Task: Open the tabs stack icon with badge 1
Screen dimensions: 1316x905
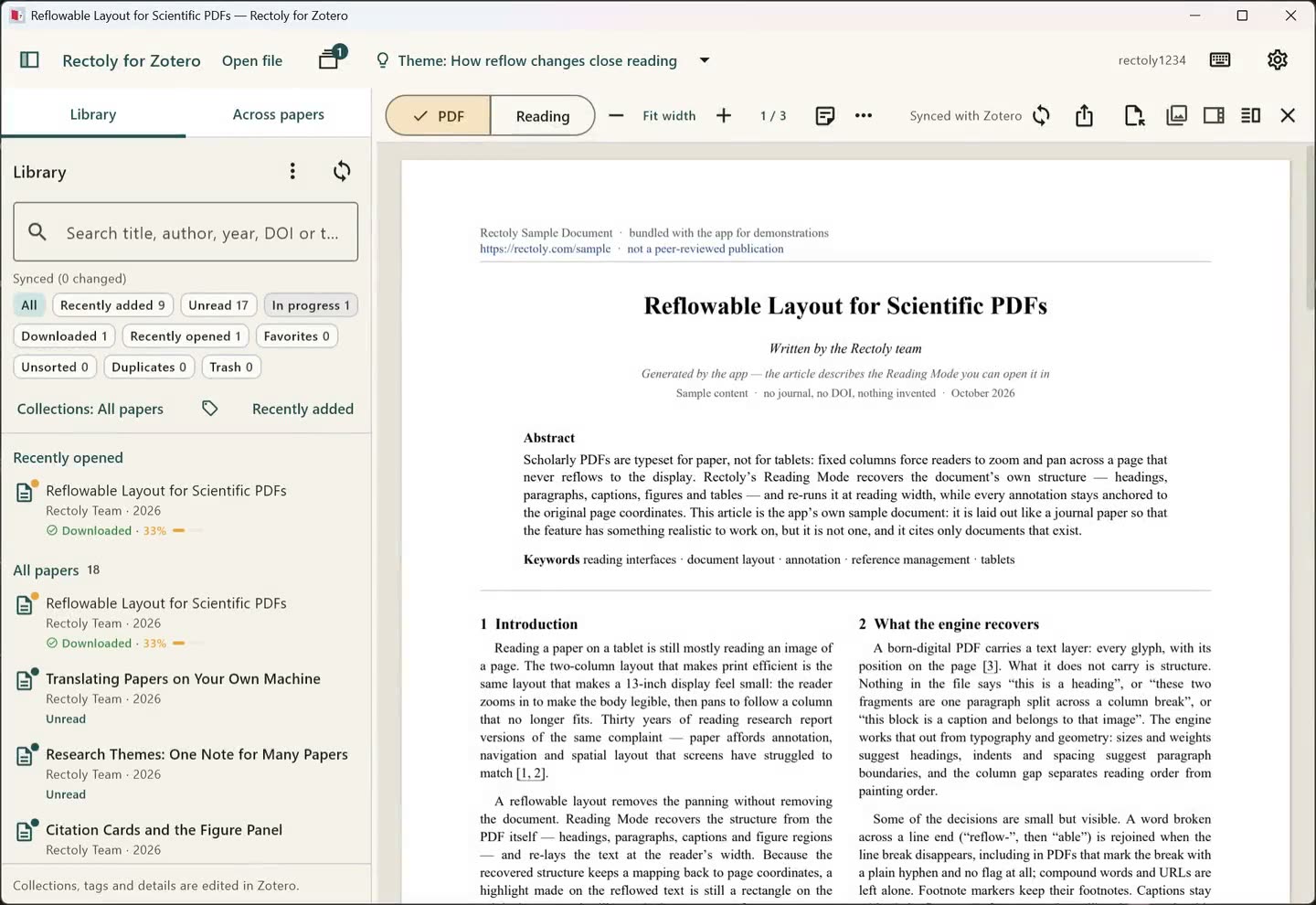Action: point(331,59)
